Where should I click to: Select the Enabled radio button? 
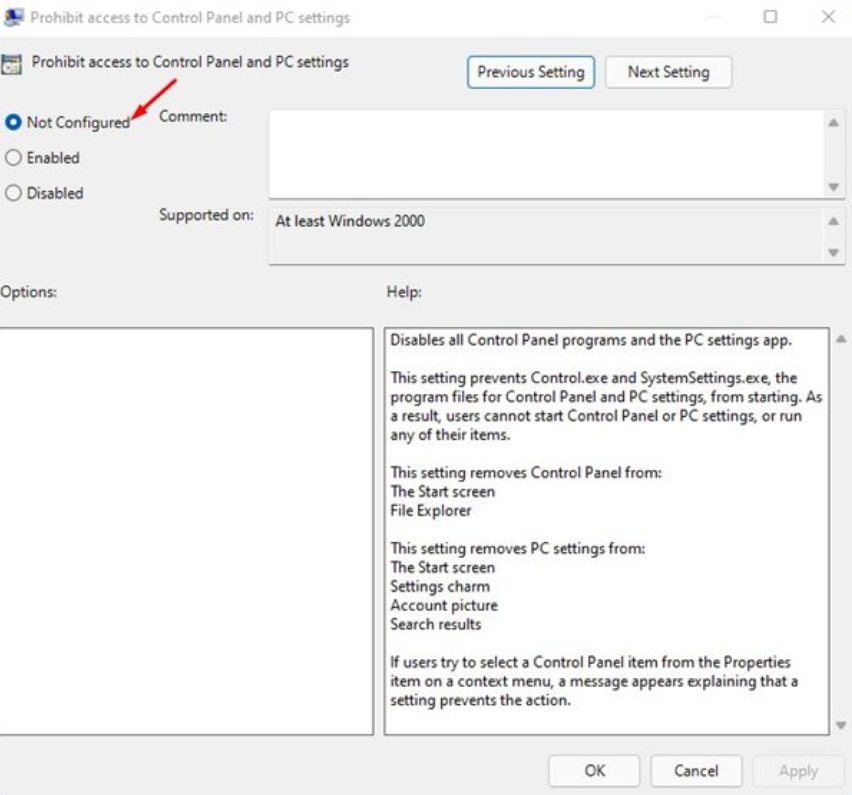click(x=13, y=158)
